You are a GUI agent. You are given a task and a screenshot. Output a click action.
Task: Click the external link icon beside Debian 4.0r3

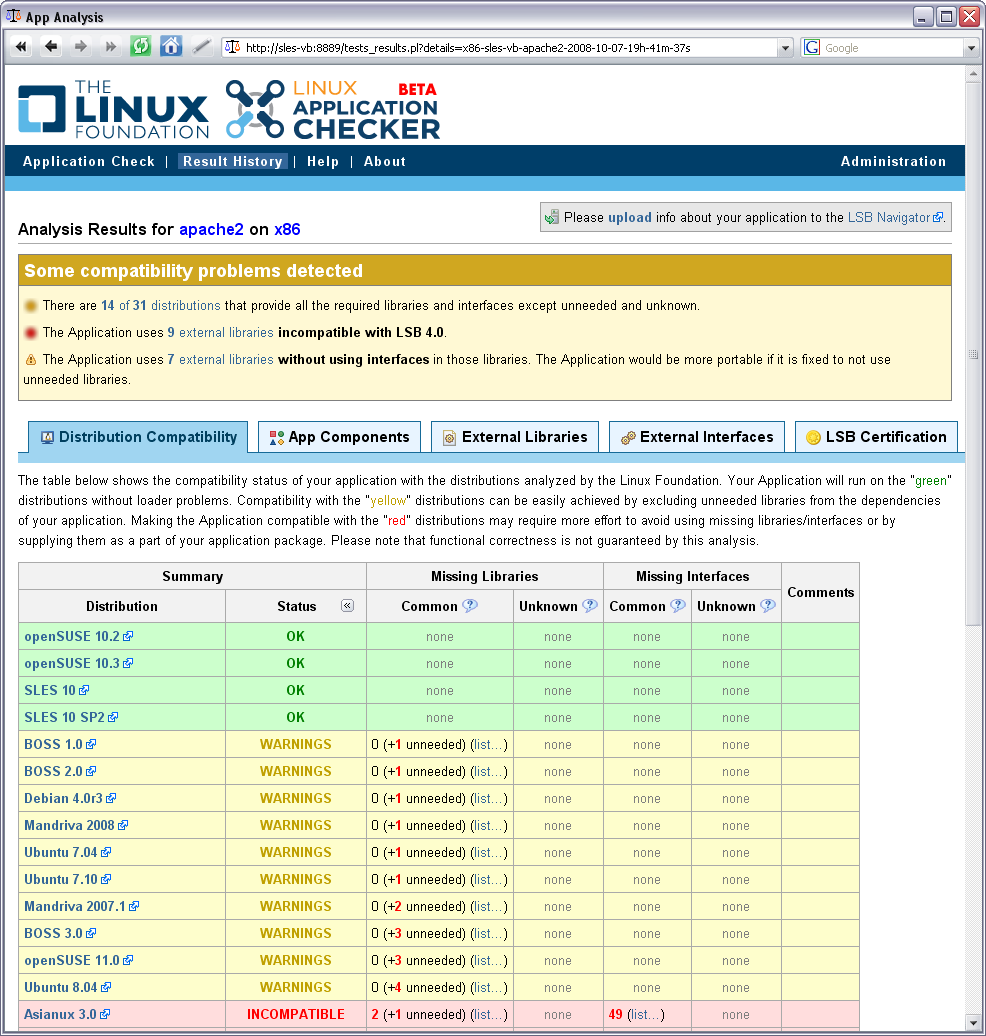(111, 798)
